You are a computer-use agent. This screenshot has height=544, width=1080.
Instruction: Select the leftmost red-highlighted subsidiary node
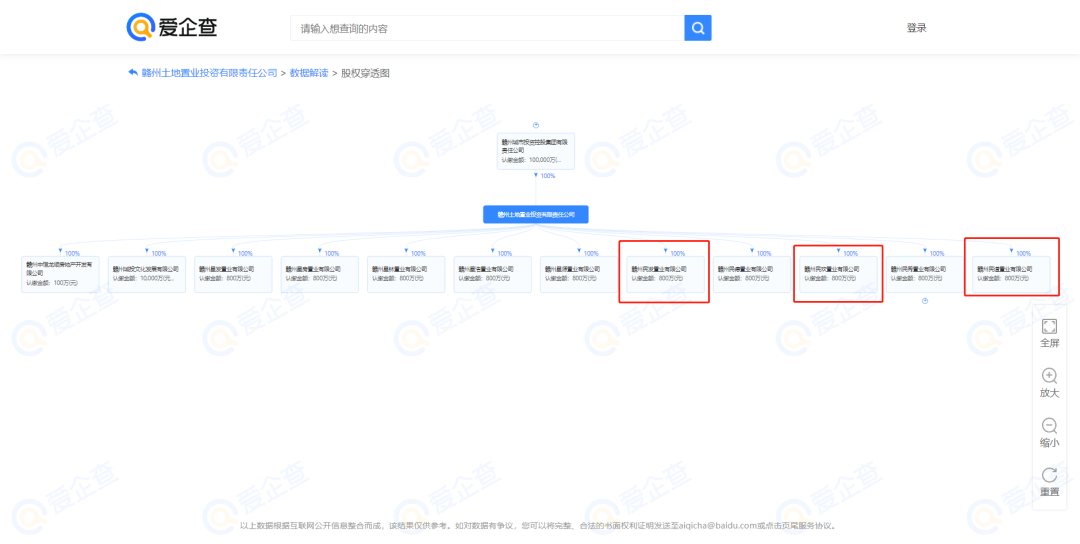[x=664, y=274]
